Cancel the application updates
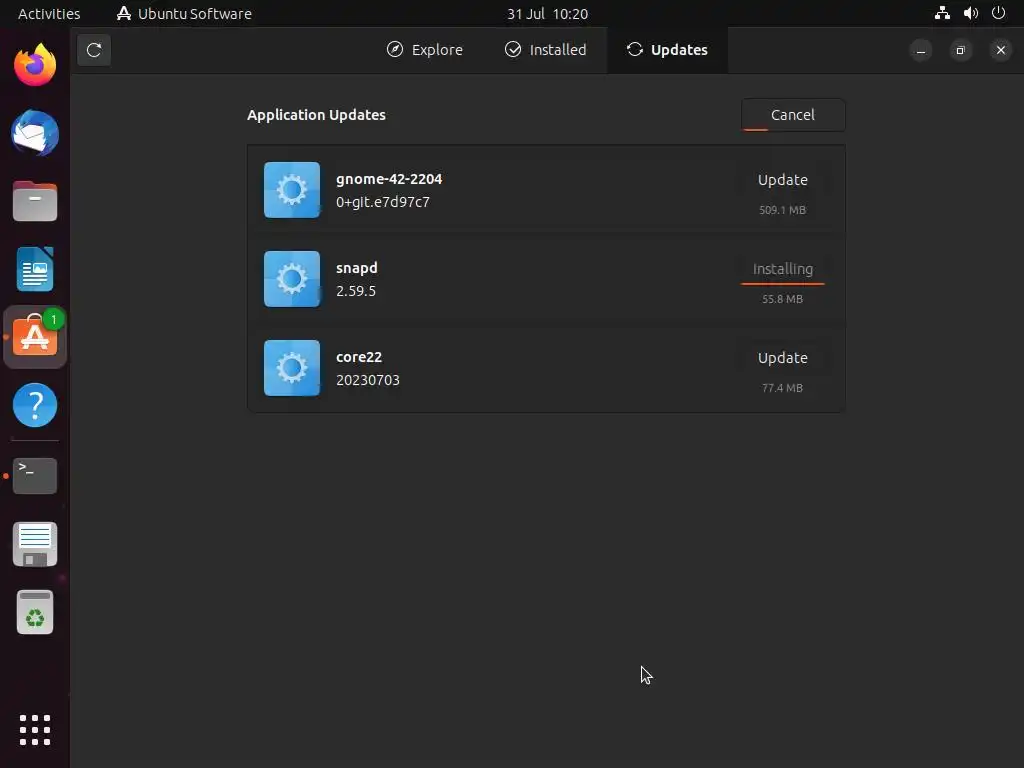This screenshot has height=768, width=1024. (x=793, y=115)
